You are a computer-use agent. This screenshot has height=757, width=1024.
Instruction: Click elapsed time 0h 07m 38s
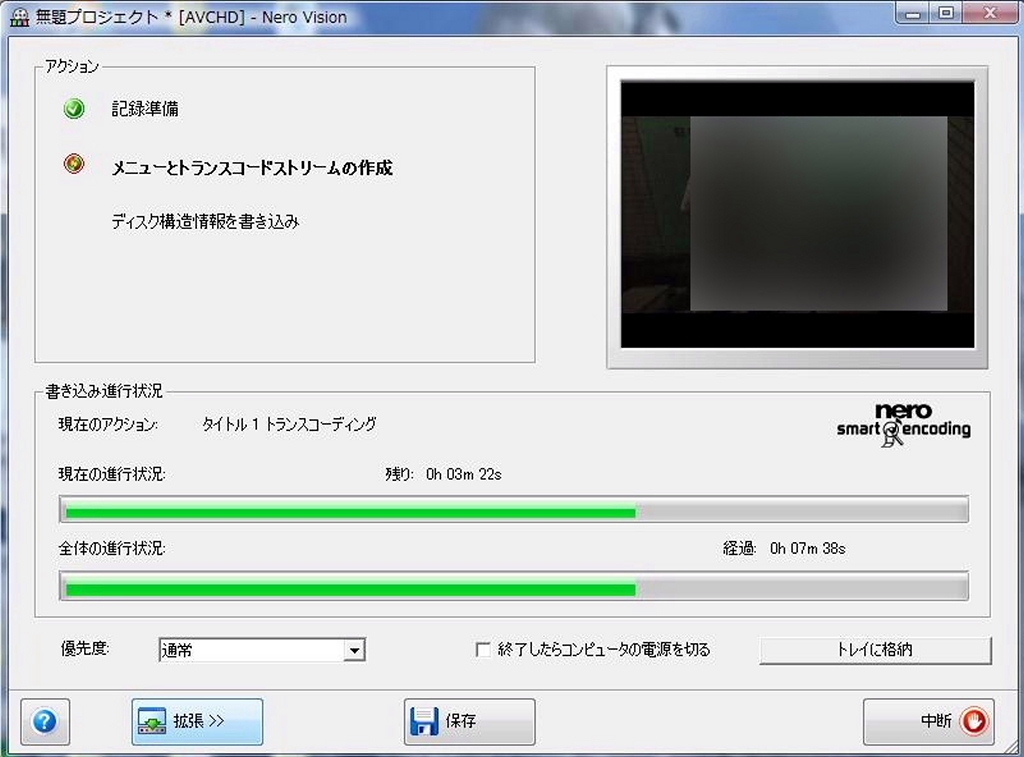click(808, 549)
